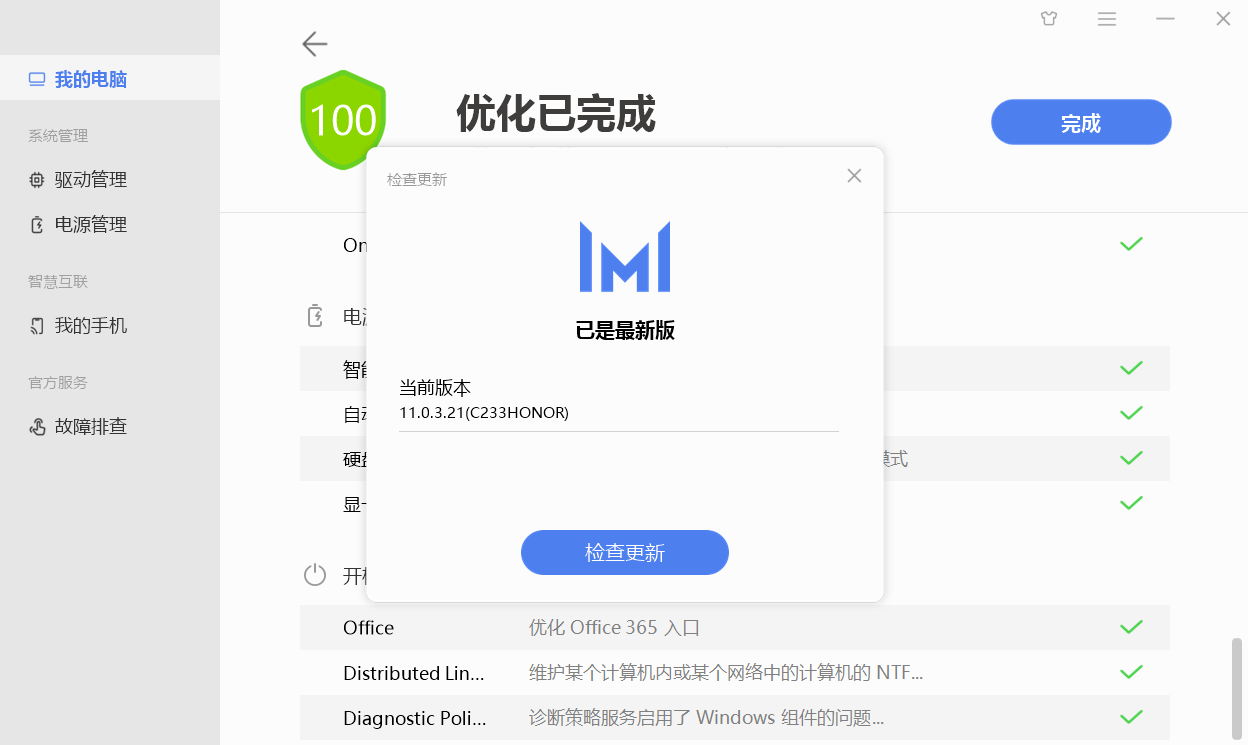Click the 检查更新 dialog title text
The width and height of the screenshot is (1248, 745).
tap(417, 180)
